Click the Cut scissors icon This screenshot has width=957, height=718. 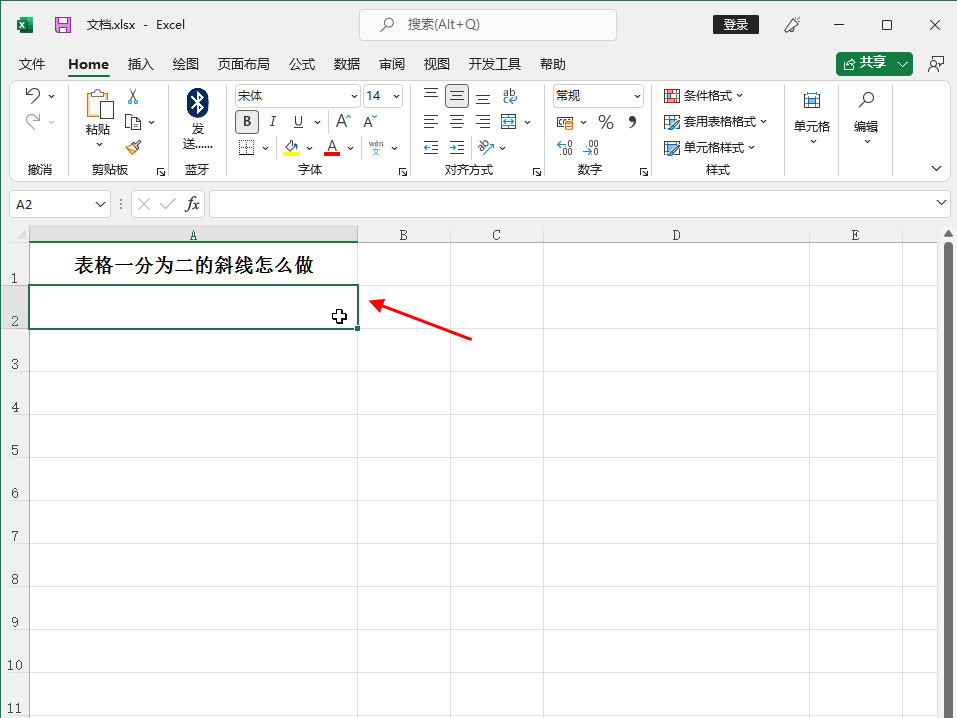[x=133, y=96]
